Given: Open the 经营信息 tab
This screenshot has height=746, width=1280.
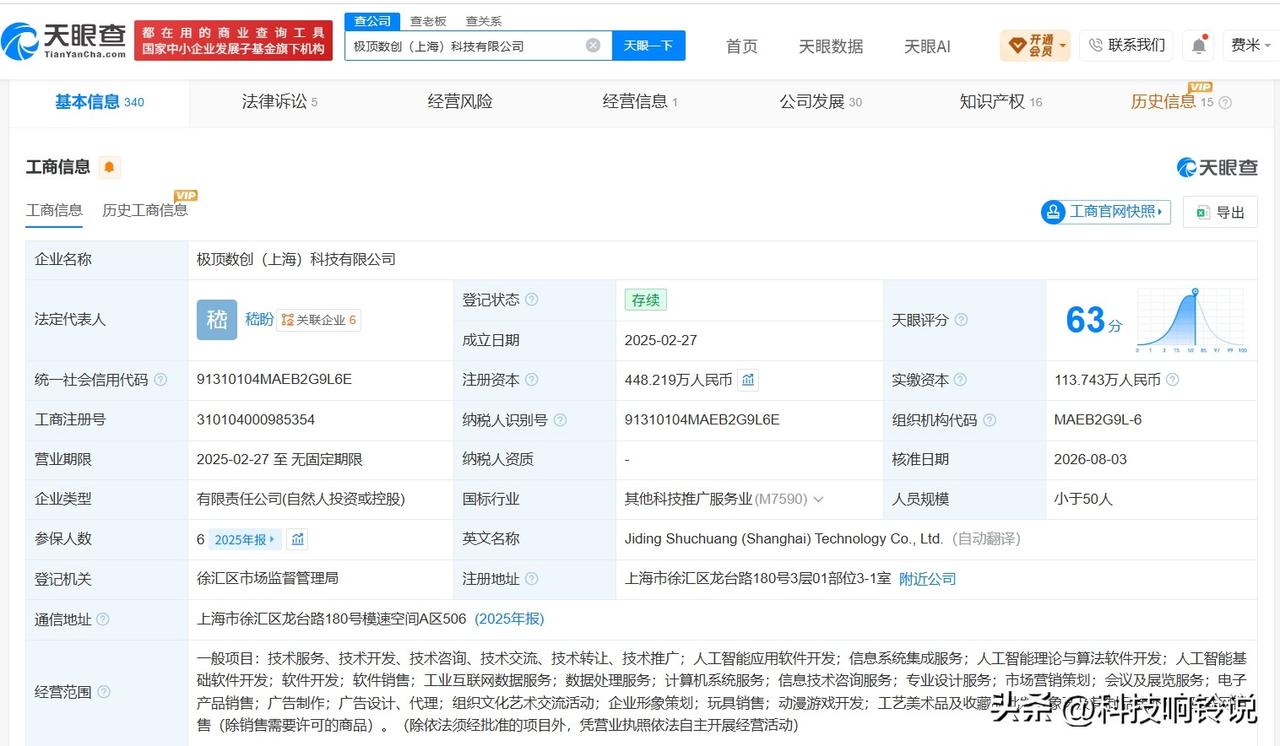Looking at the screenshot, I should (x=640, y=102).
